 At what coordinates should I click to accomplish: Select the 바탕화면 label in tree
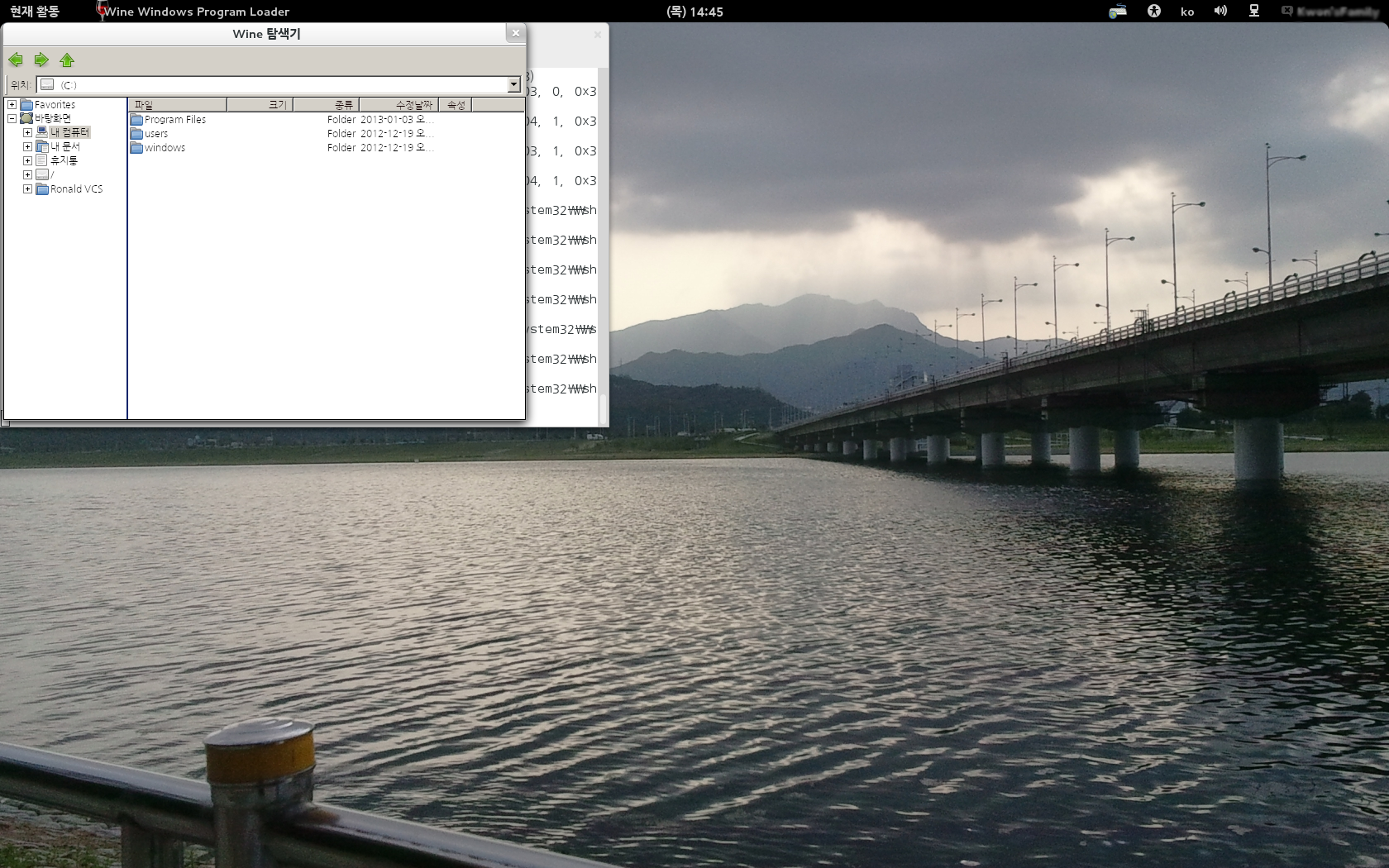pyautogui.click(x=53, y=118)
